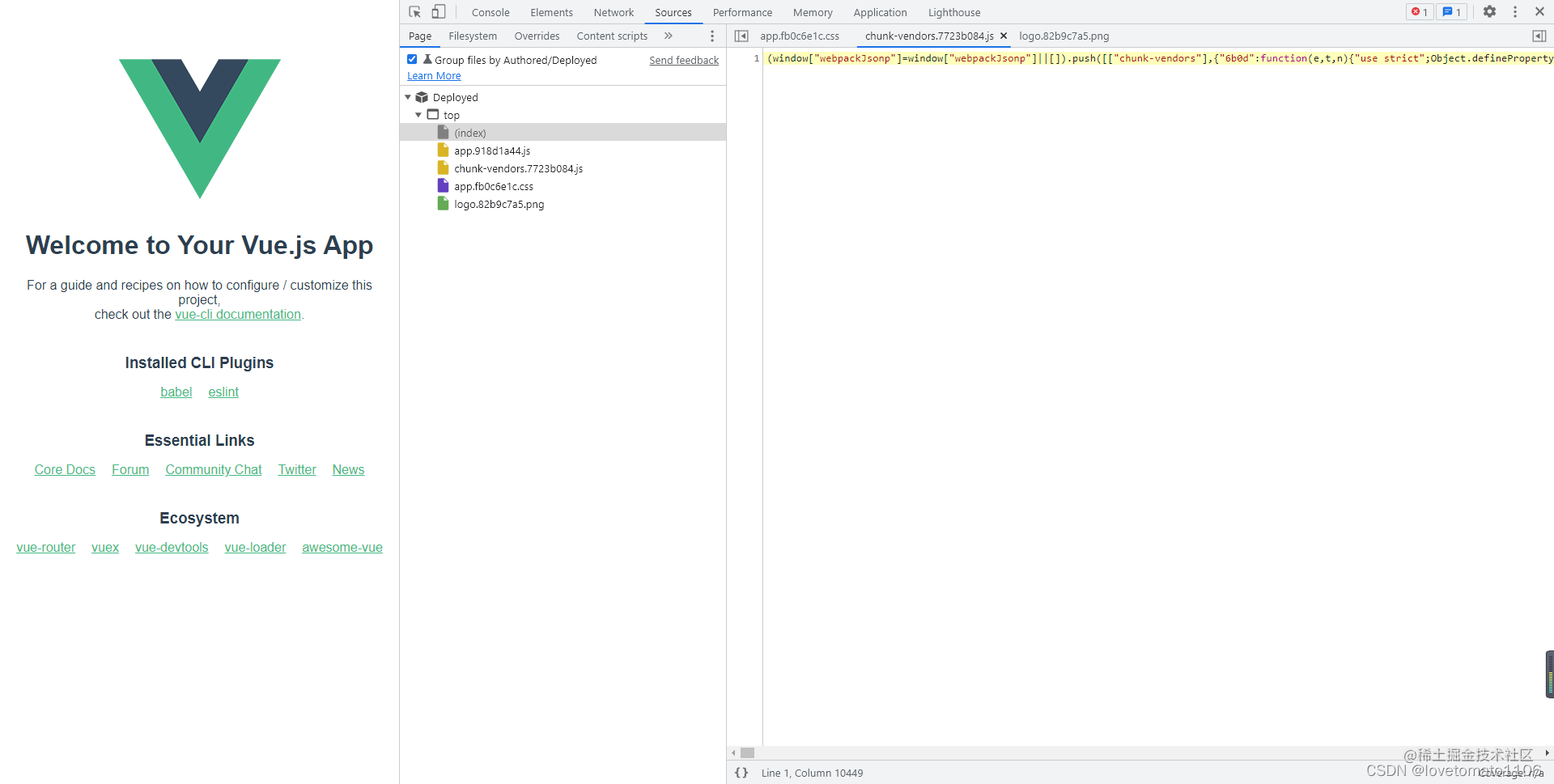Switch to app.fb0c6e1c.css editor tab
Viewport: 1554px width, 784px height.
click(800, 36)
